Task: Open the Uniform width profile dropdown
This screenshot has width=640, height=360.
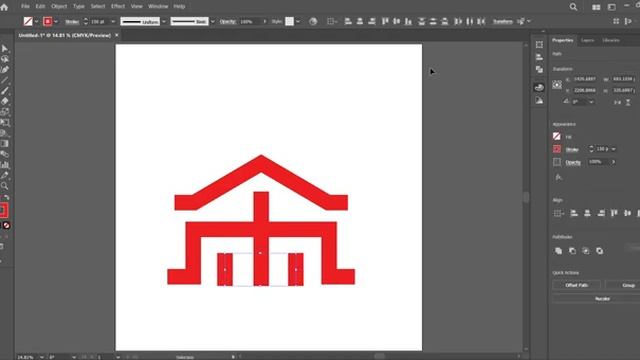Action: [164, 21]
